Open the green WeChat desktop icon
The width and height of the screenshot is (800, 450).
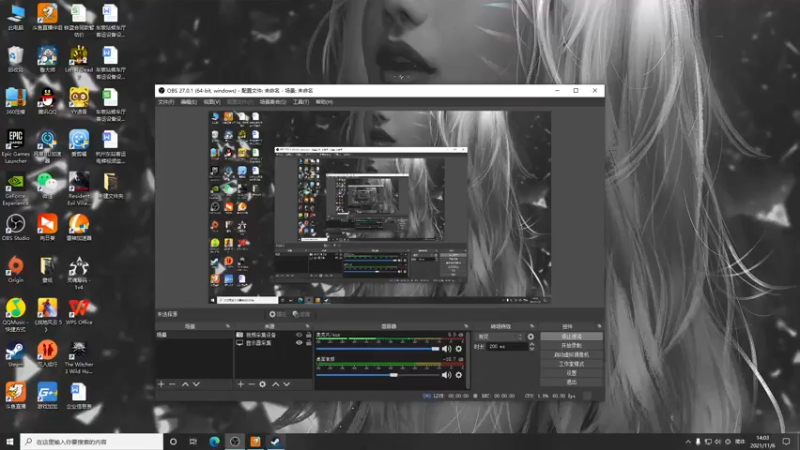47,186
